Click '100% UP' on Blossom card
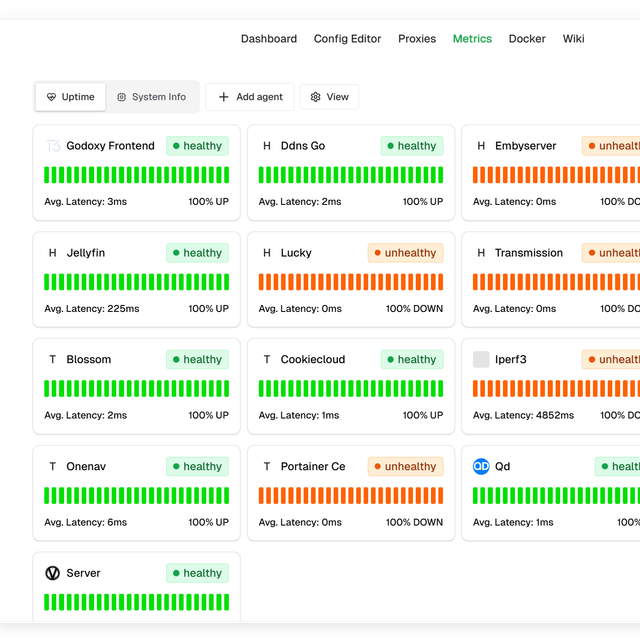Image resolution: width=640 pixels, height=640 pixels. 209,415
